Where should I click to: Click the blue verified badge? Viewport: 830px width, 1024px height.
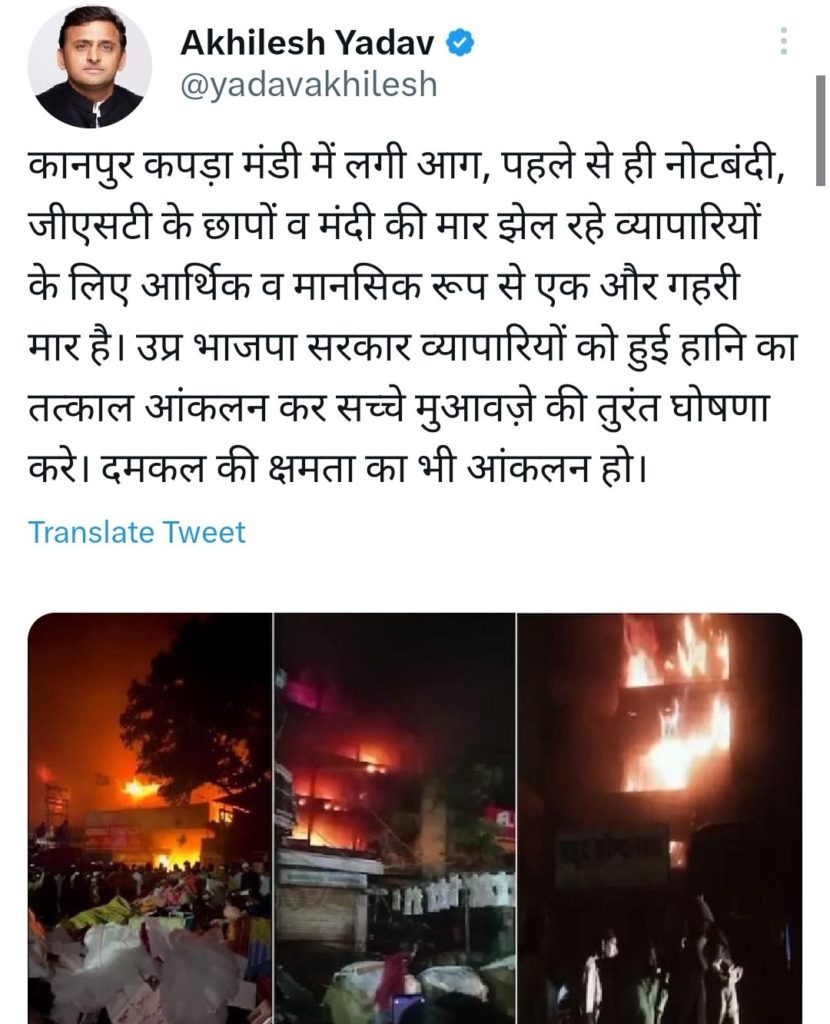pos(460,43)
